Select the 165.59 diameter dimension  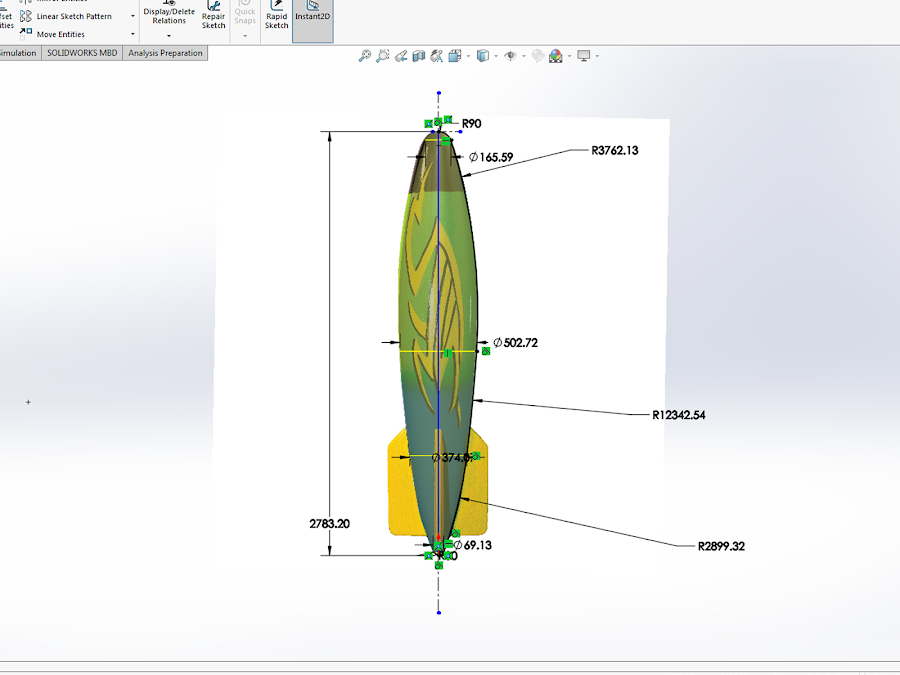click(x=491, y=157)
